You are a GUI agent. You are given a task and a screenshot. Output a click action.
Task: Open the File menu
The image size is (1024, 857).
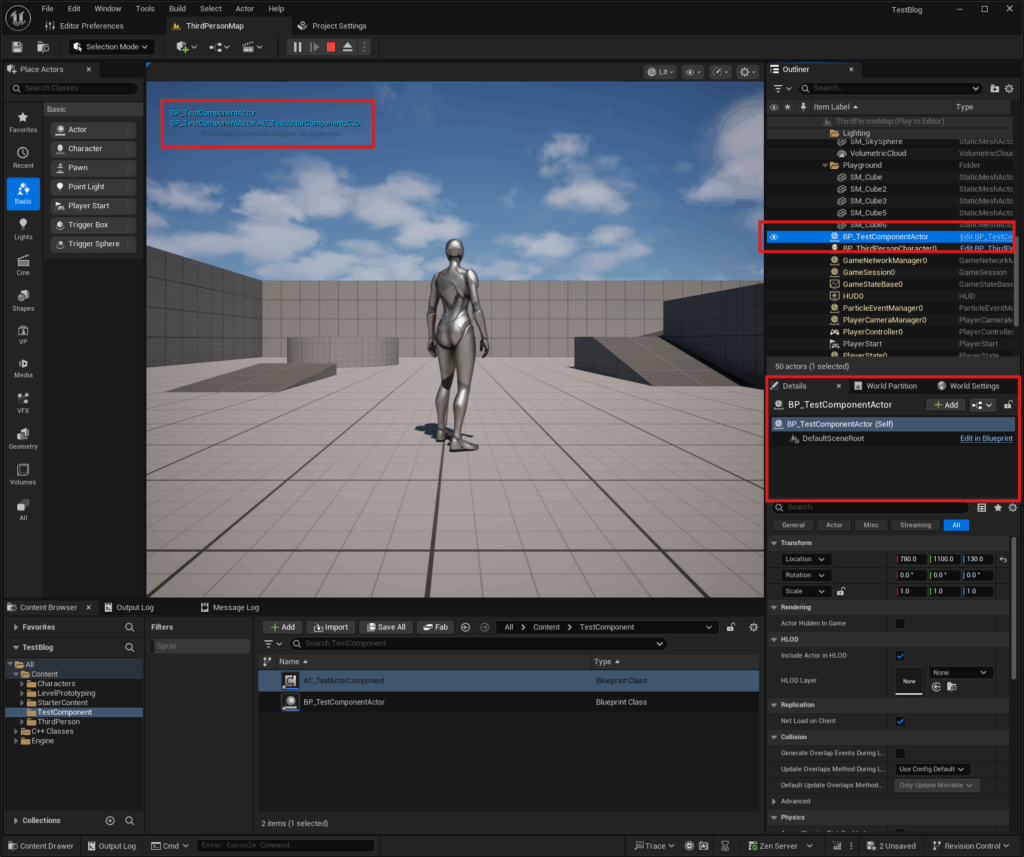pyautogui.click(x=48, y=8)
